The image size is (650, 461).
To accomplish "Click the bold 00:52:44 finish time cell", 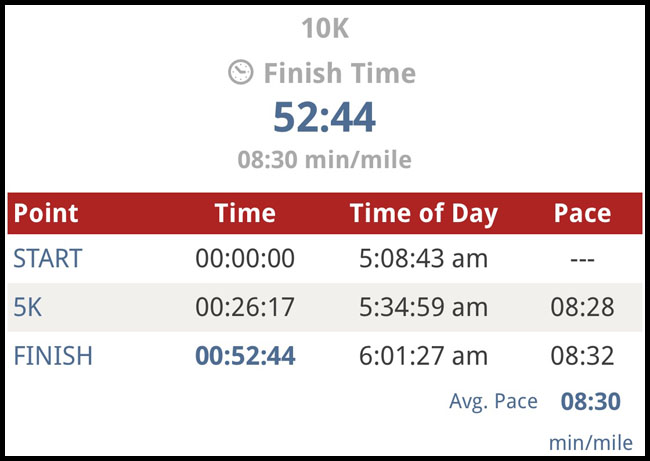I will click(x=245, y=355).
